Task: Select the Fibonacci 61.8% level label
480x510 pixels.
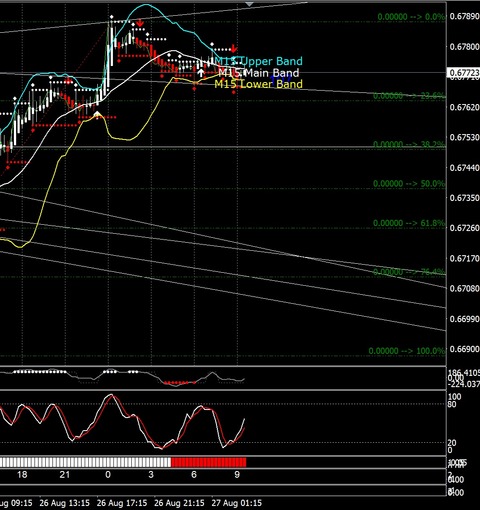Action: coord(409,223)
